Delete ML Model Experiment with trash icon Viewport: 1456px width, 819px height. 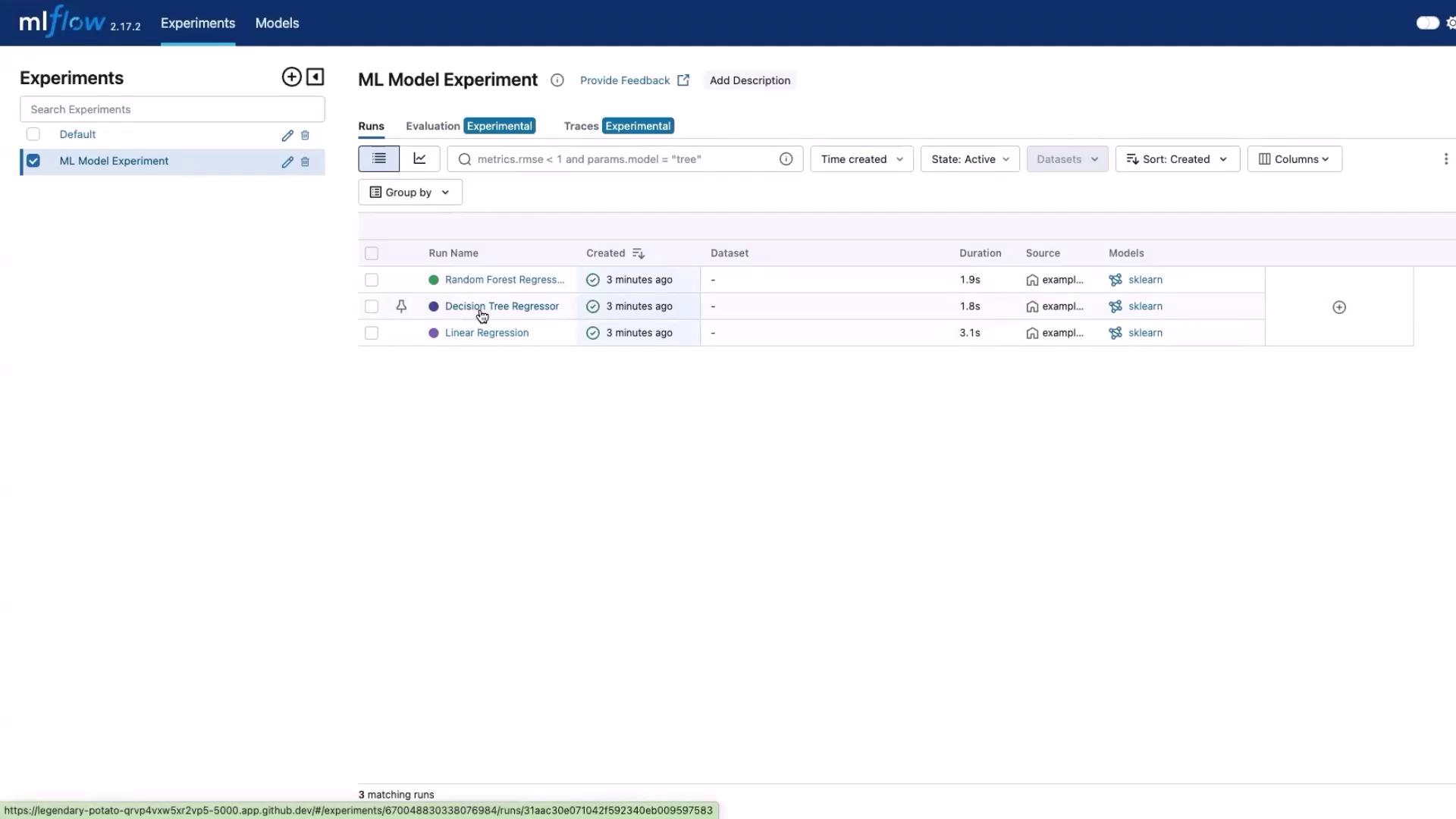(x=305, y=162)
